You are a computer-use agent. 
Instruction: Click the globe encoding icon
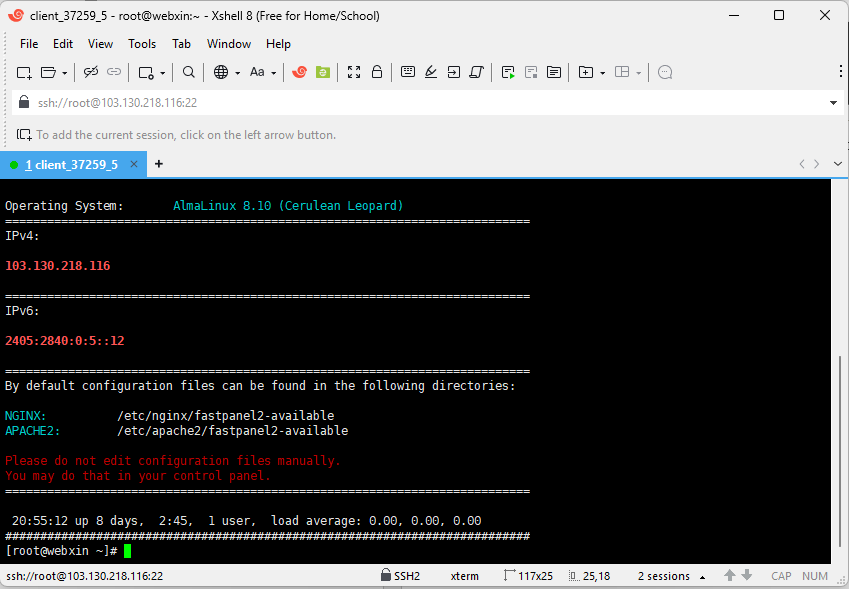coord(222,72)
